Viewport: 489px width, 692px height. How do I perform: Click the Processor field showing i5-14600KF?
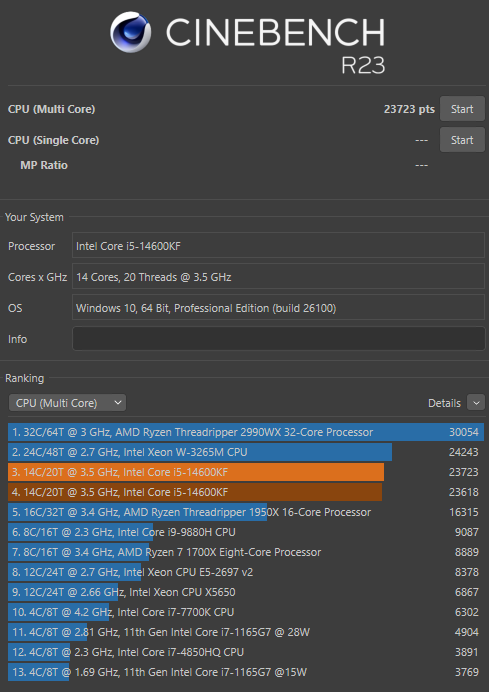(278, 246)
